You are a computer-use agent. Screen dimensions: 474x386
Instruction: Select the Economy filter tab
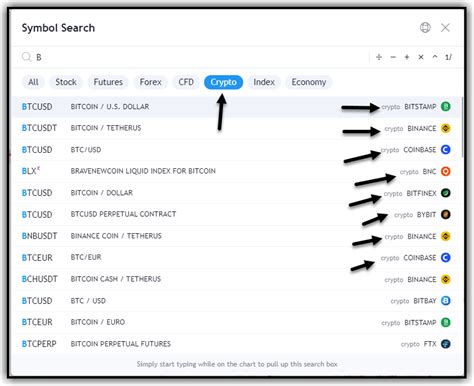pyautogui.click(x=309, y=82)
